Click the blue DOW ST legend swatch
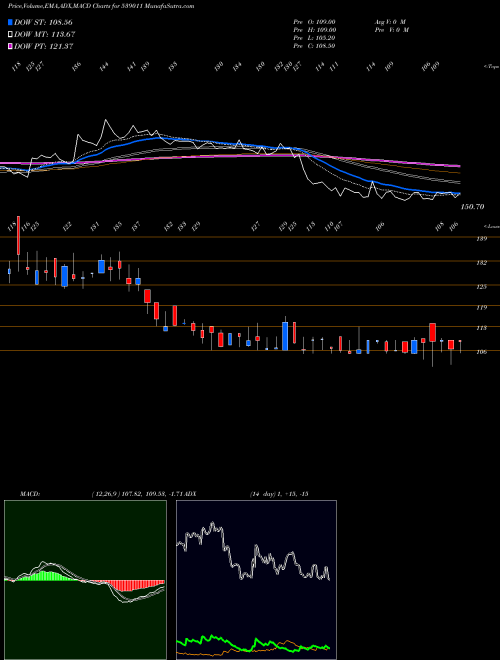 (x=10, y=22)
